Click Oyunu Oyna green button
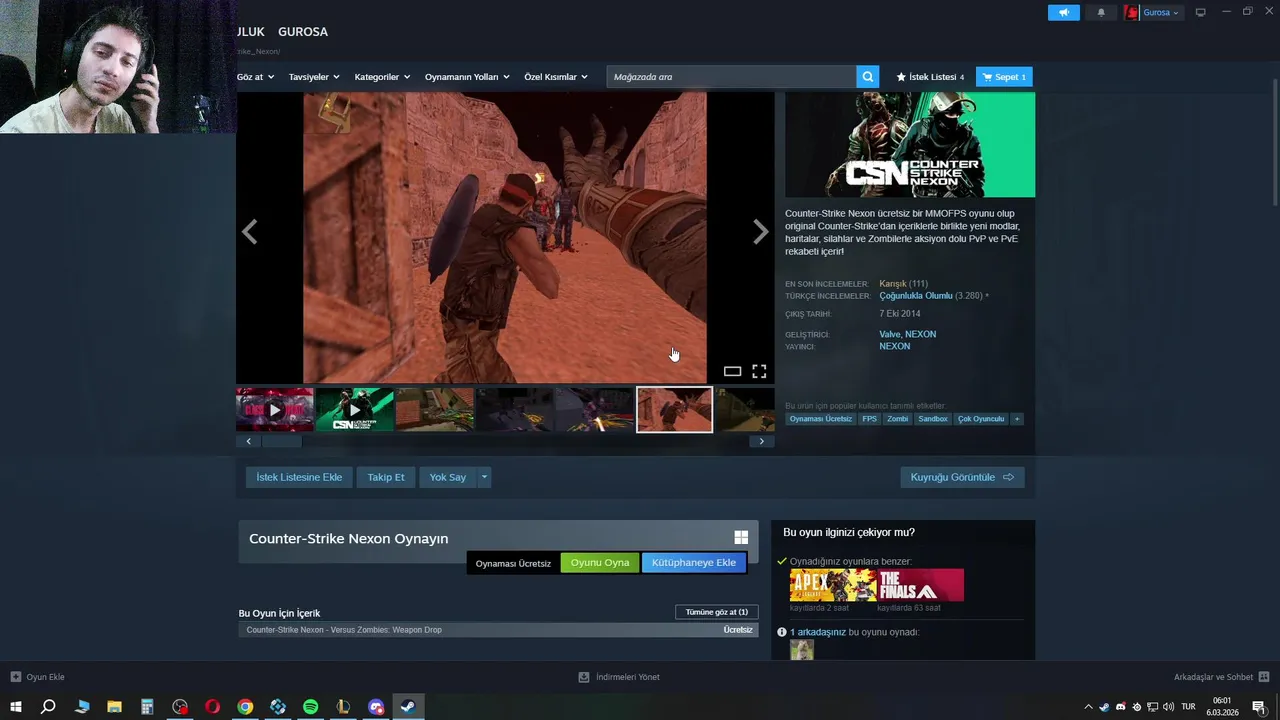Screen dimensions: 1280x720 (x=600, y=562)
